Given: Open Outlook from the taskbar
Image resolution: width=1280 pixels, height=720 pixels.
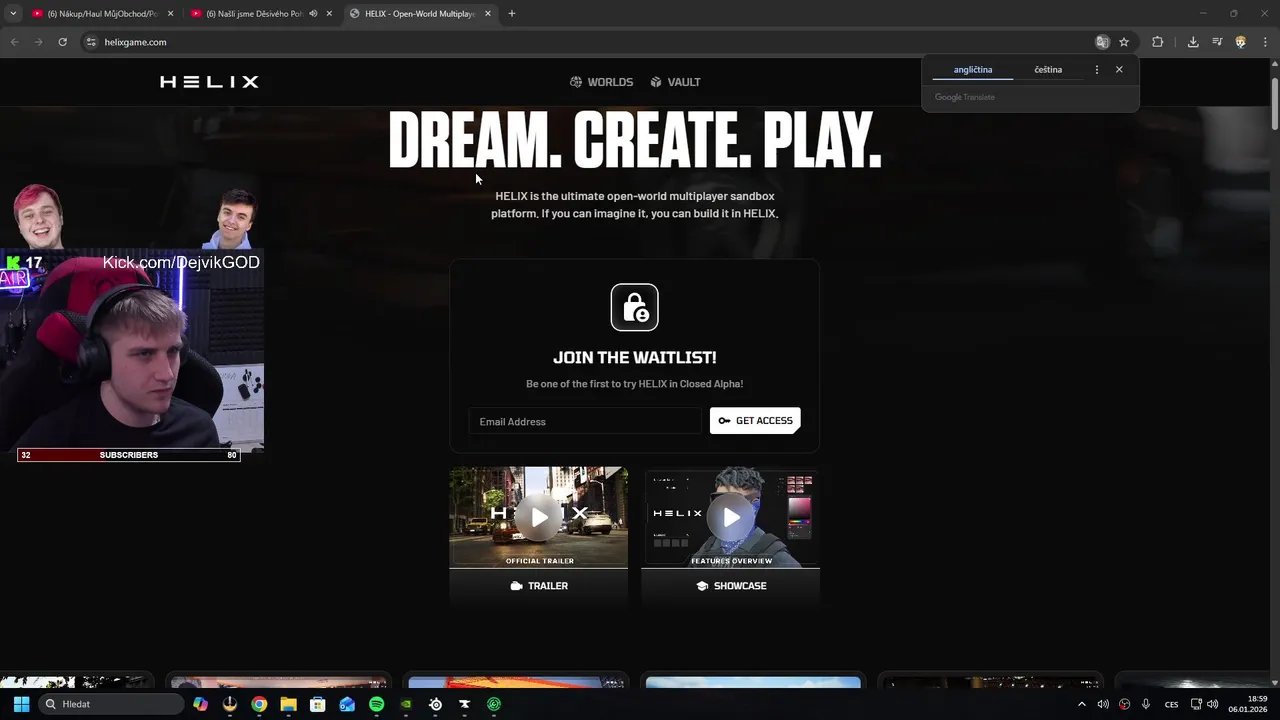Looking at the screenshot, I should pyautogui.click(x=347, y=704).
